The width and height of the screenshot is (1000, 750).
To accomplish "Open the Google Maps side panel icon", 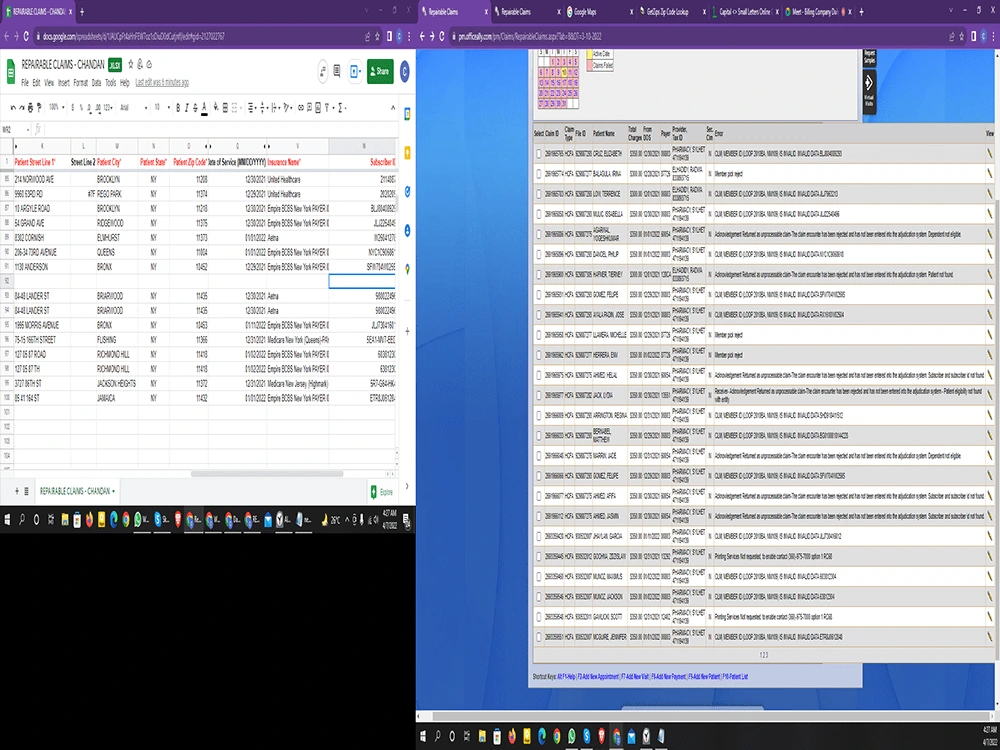I will coord(407,269).
